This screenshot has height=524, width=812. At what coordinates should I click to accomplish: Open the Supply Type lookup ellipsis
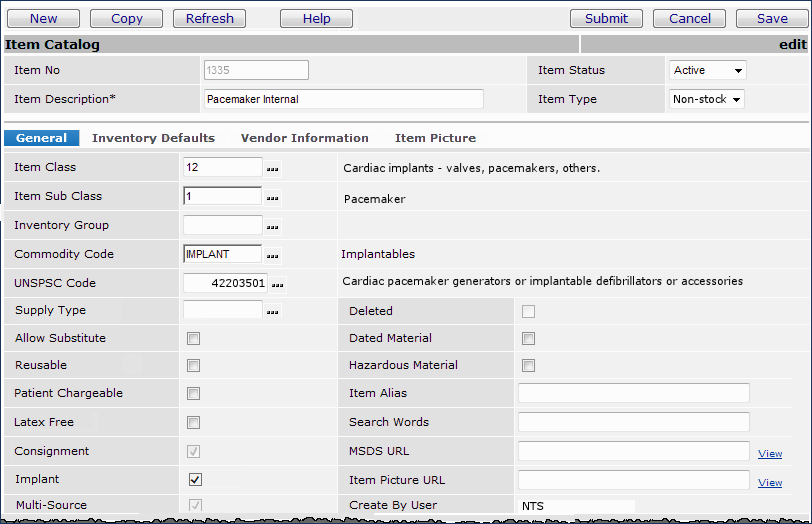273,311
